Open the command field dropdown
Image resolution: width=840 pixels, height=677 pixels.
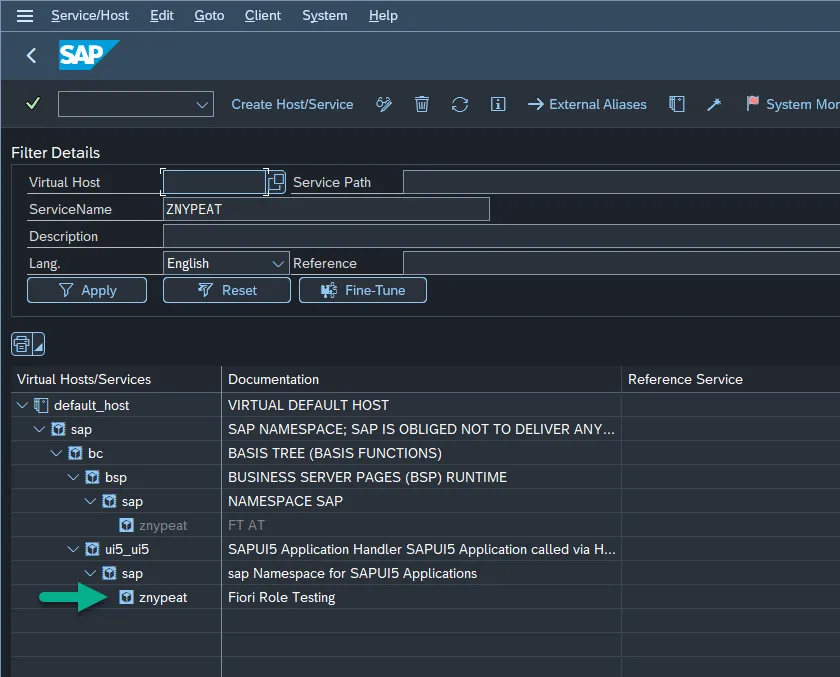pyautogui.click(x=202, y=104)
